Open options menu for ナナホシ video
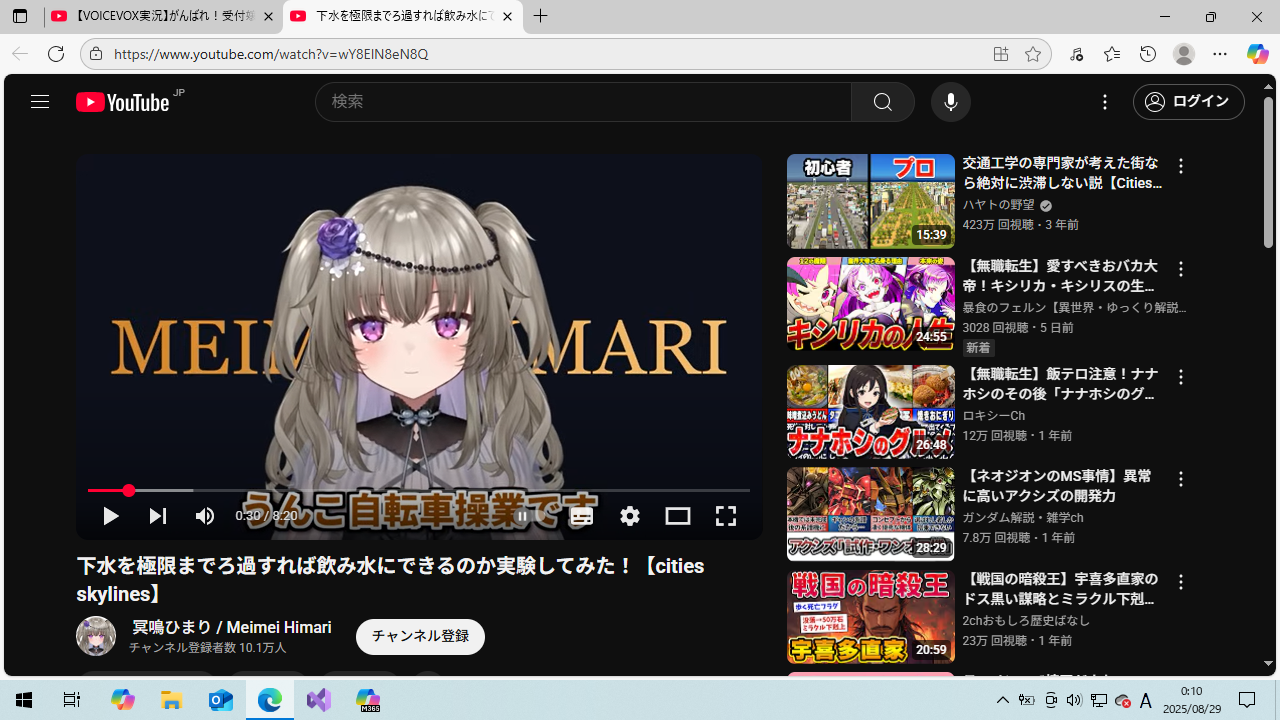Screen dimensions: 1280x720 [1181, 377]
